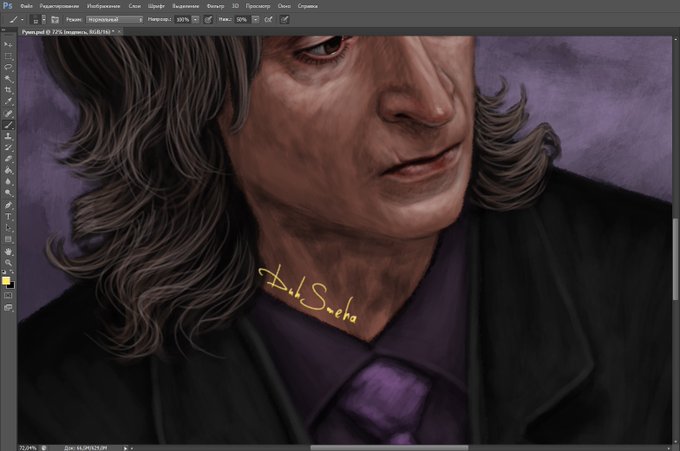Click the yellow foreground color swatch
680x451 pixels.
[x=6, y=281]
